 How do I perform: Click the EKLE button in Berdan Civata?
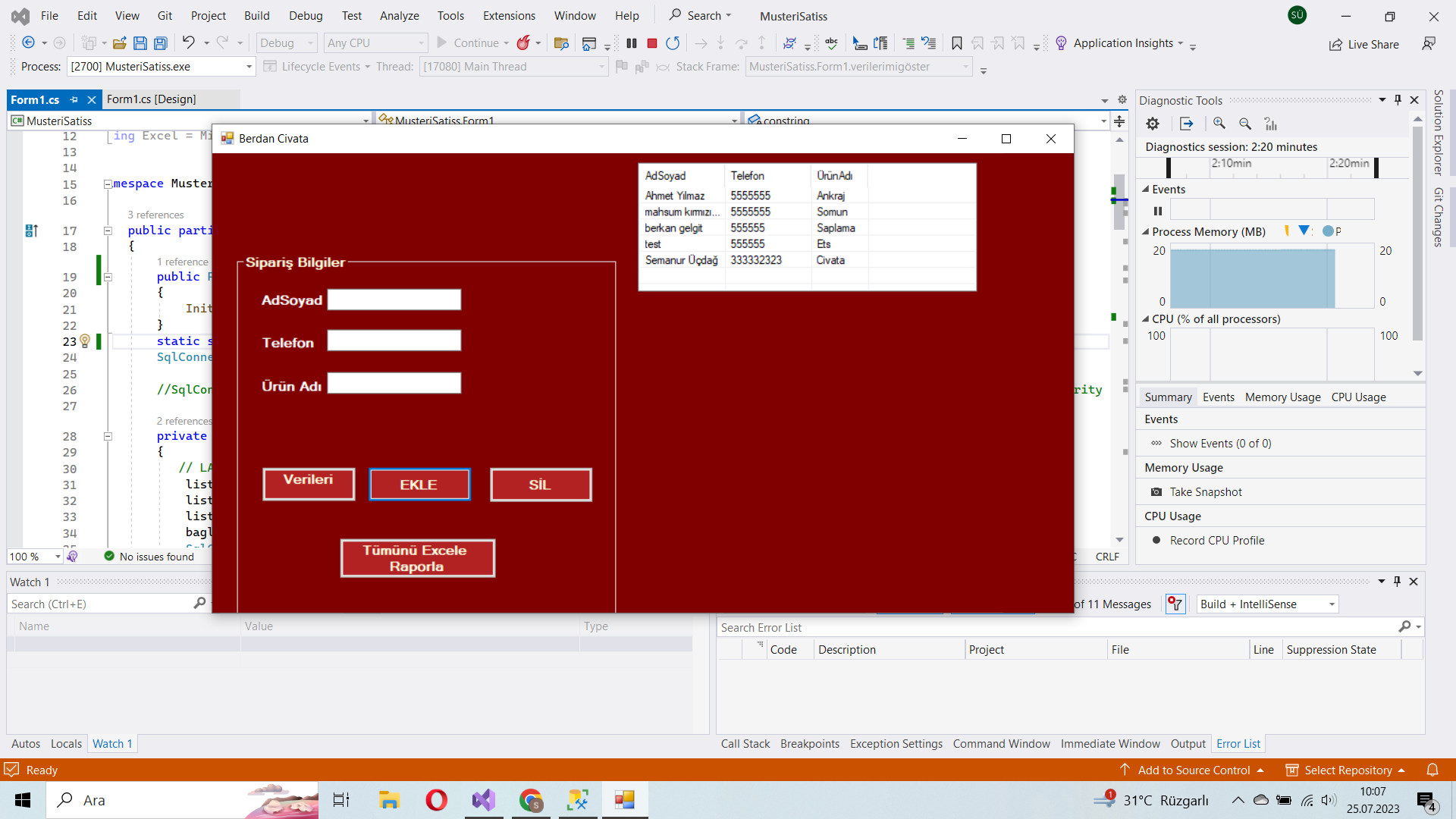419,485
